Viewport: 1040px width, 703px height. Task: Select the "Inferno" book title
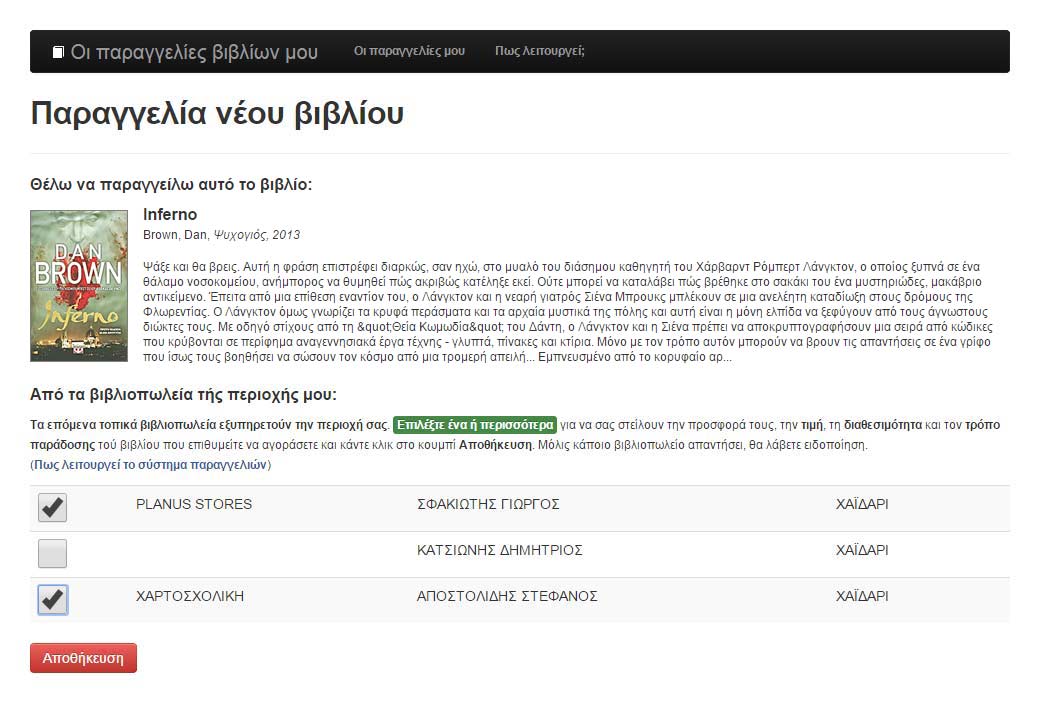point(170,214)
